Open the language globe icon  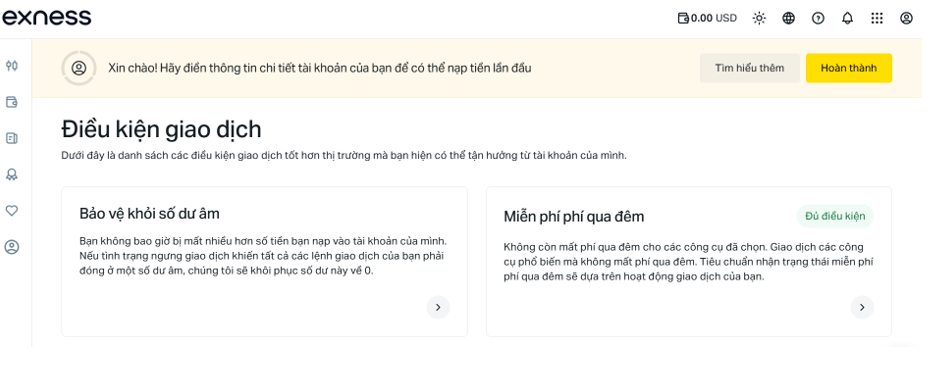(x=788, y=18)
